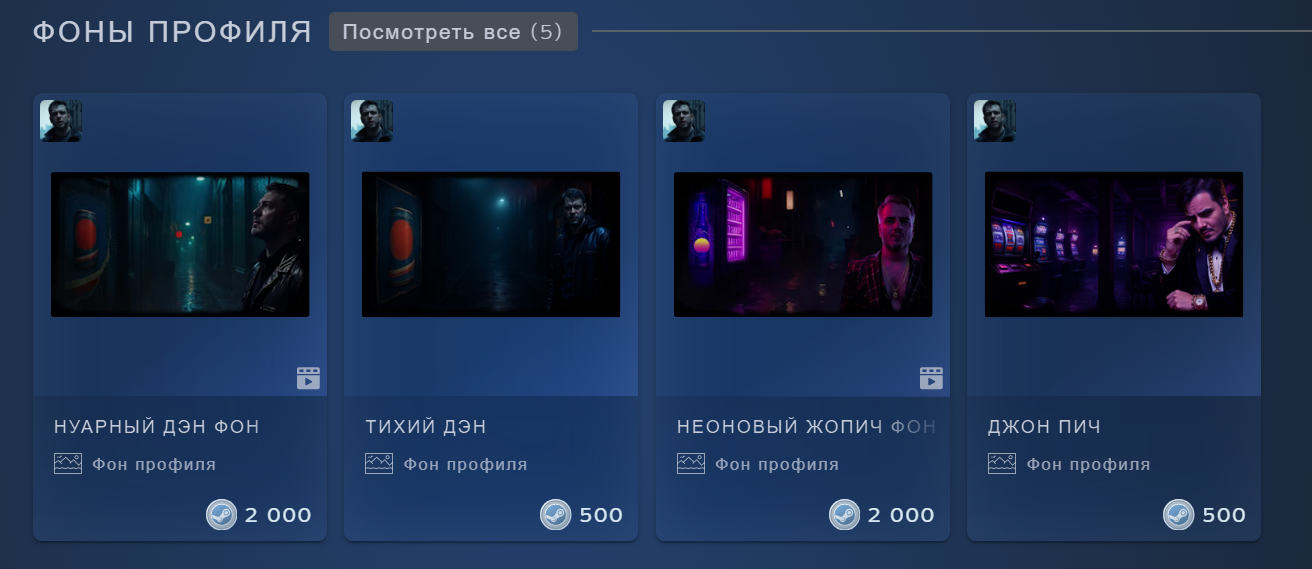
Task: Open Посмотреть все (5) button
Action: coord(453,32)
